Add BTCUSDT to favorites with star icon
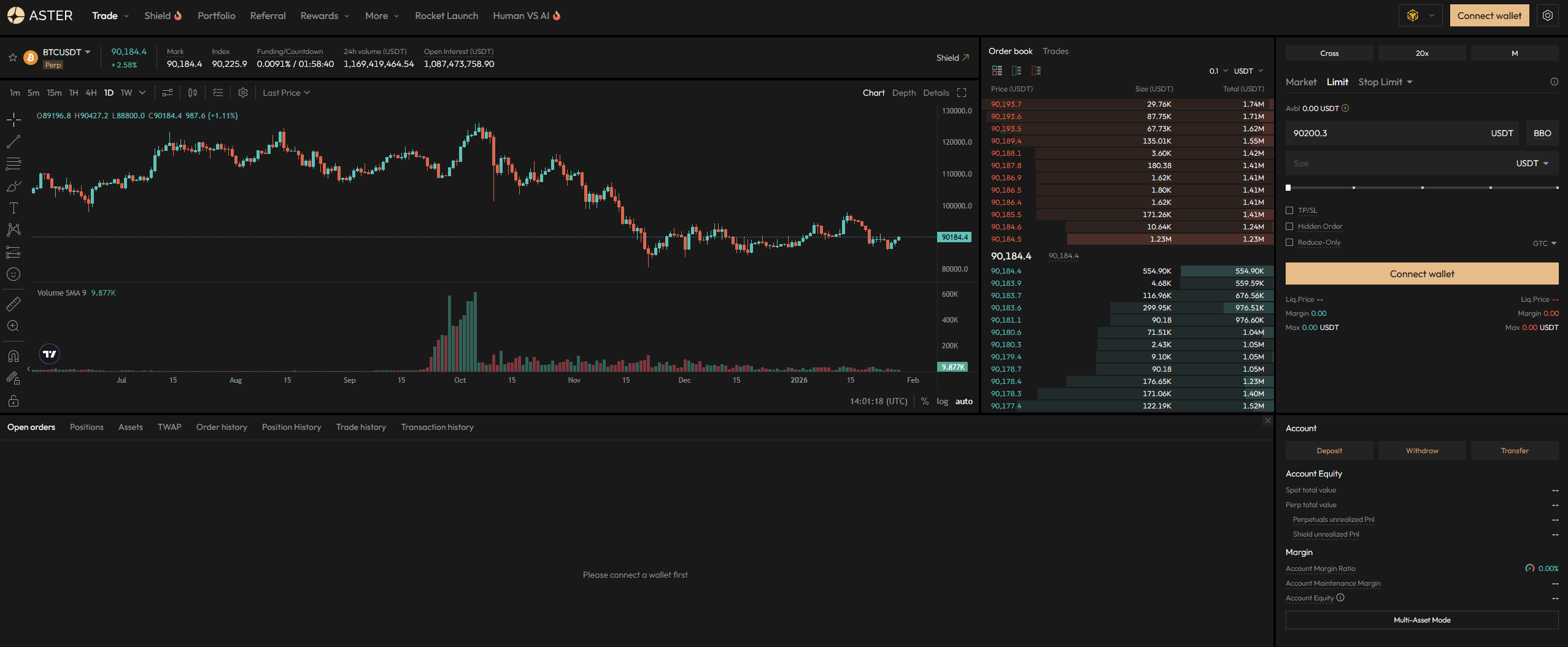Viewport: 1568px width, 647px height. coord(12,58)
